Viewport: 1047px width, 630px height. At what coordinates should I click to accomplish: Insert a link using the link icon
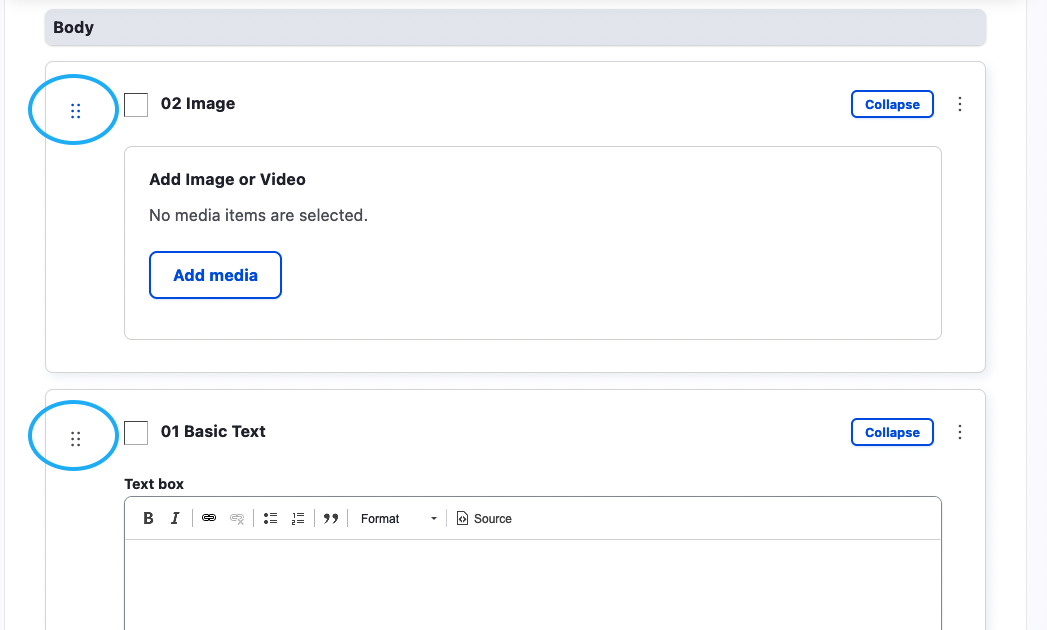point(209,518)
